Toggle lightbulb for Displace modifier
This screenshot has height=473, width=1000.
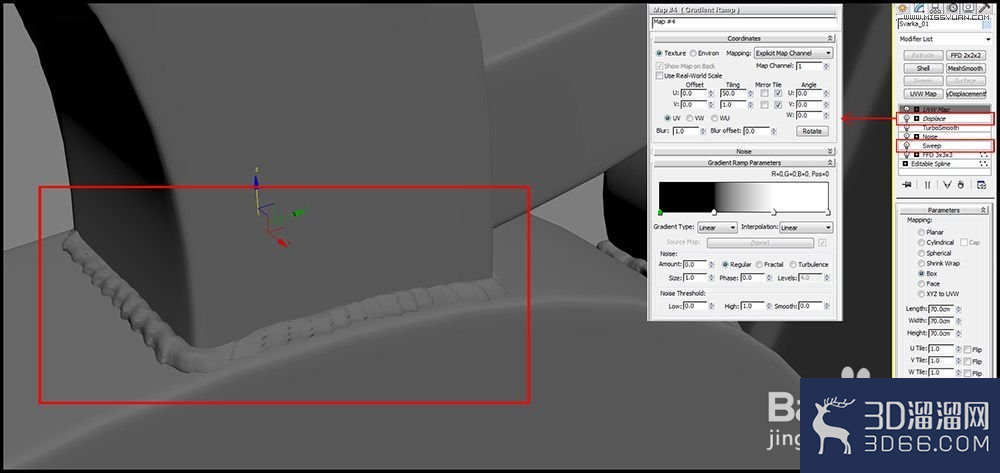click(907, 119)
